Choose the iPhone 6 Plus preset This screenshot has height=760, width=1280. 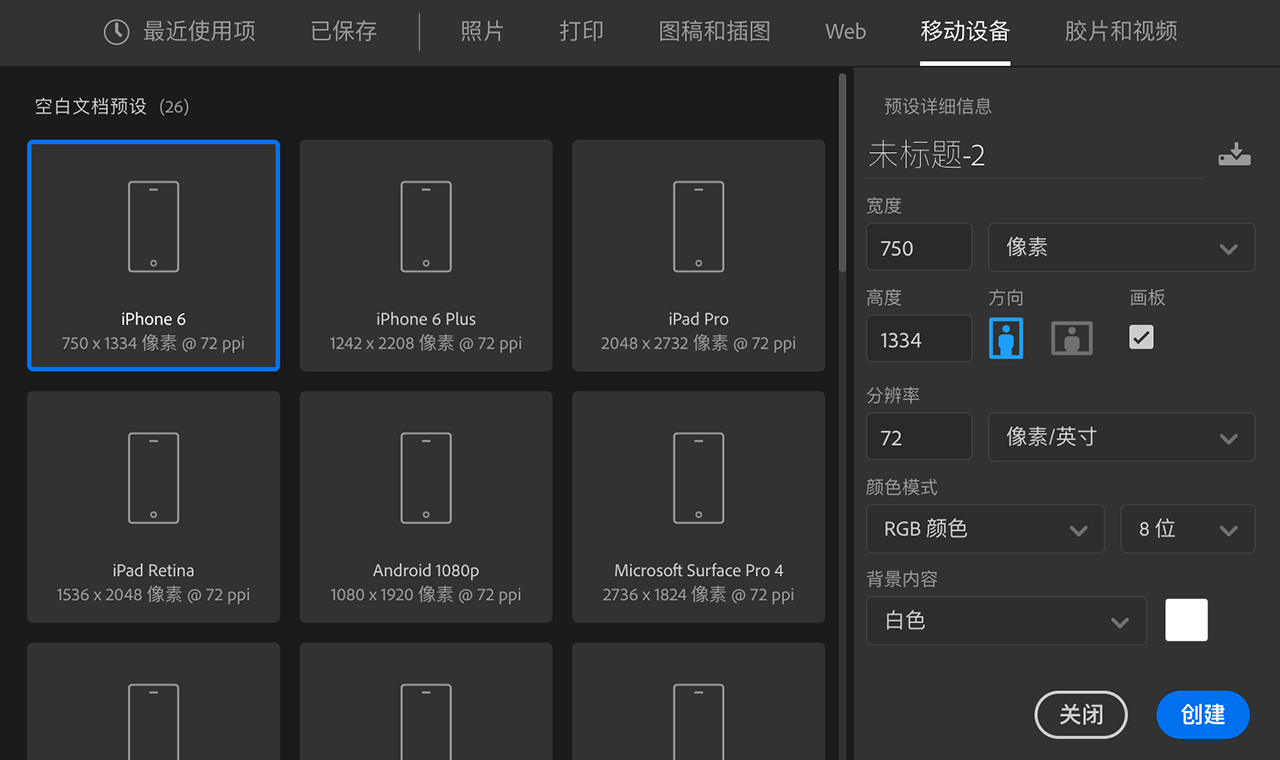(x=426, y=256)
